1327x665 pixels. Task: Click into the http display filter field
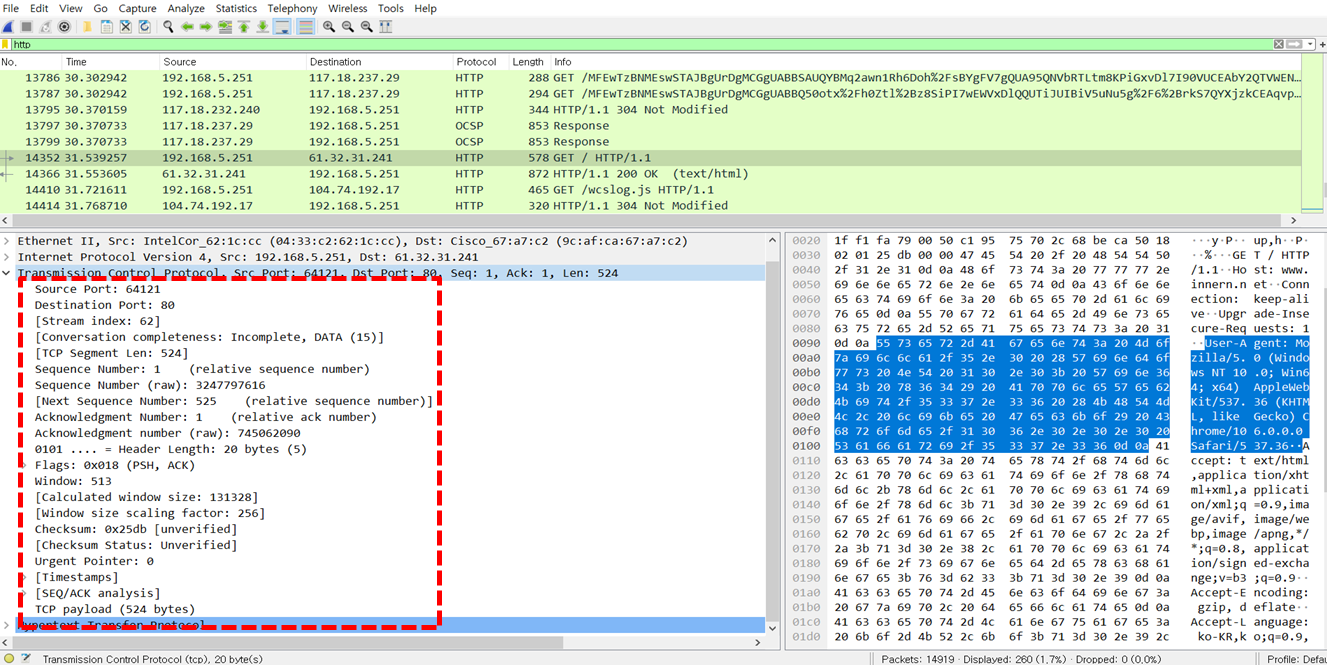click(640, 44)
